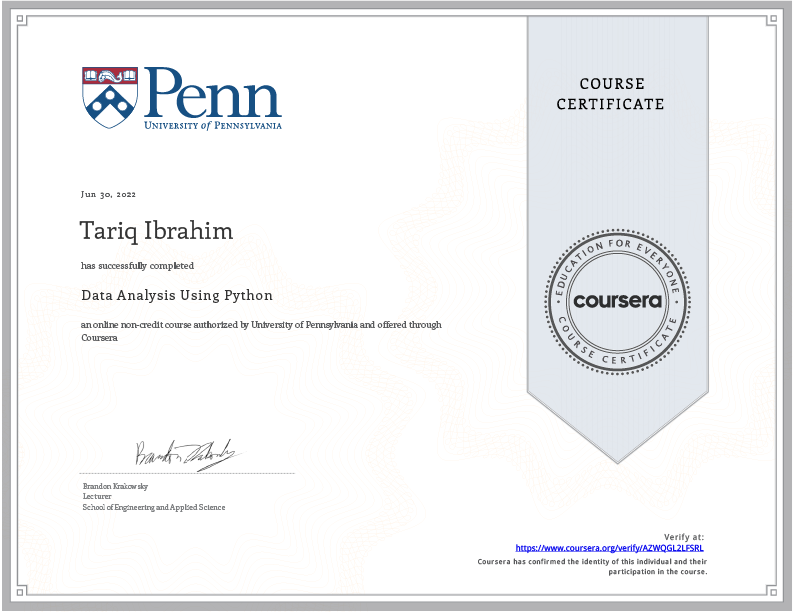Click the course title Data Analysis Using Python
Screen dimensions: 793x612
coord(177,296)
